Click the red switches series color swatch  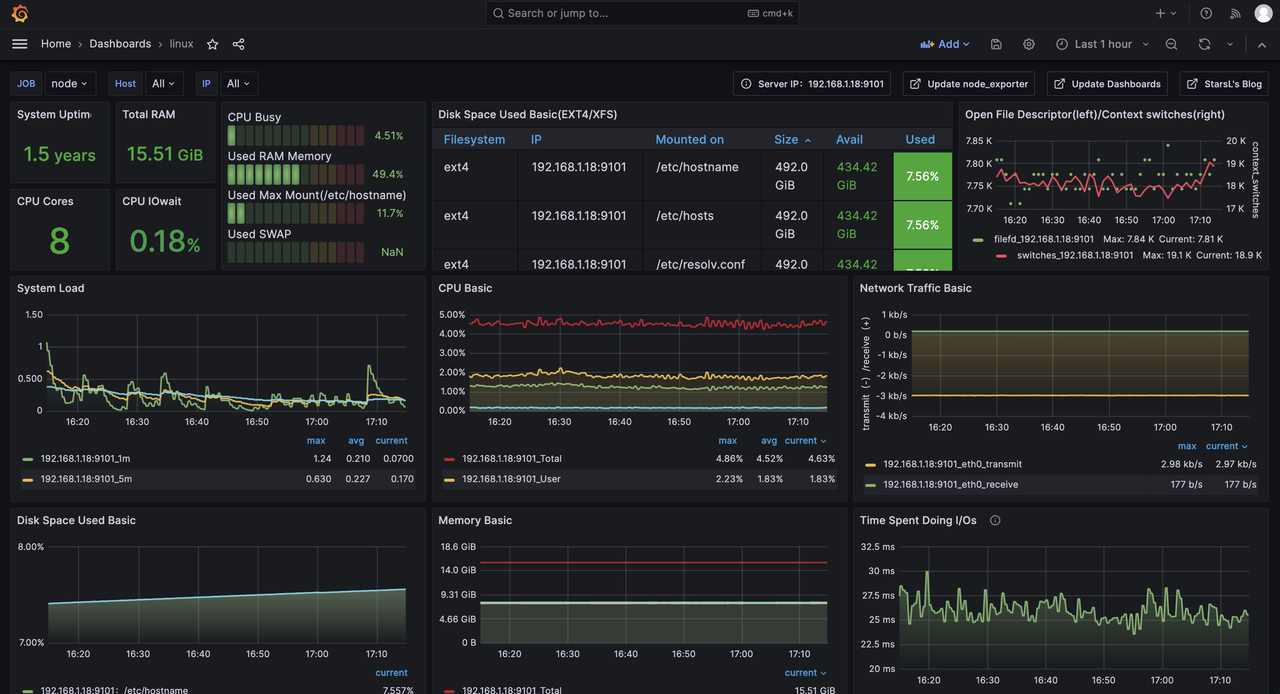click(x=1002, y=255)
